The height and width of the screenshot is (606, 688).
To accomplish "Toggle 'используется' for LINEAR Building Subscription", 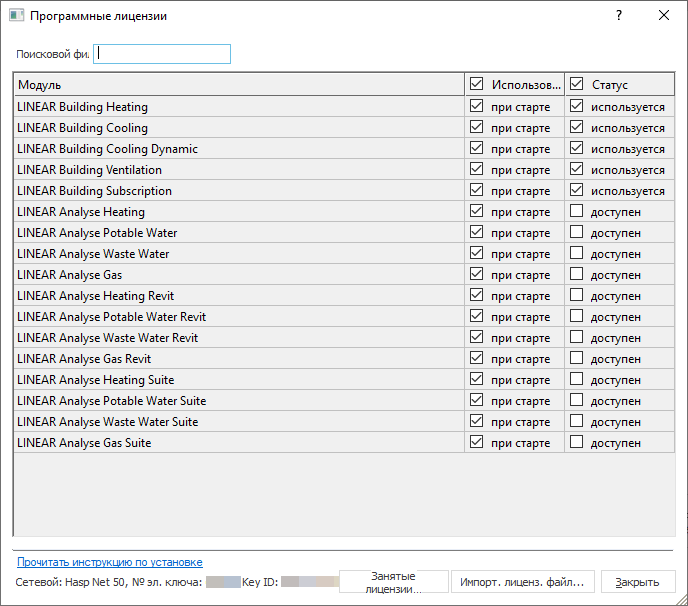I will coord(577,190).
